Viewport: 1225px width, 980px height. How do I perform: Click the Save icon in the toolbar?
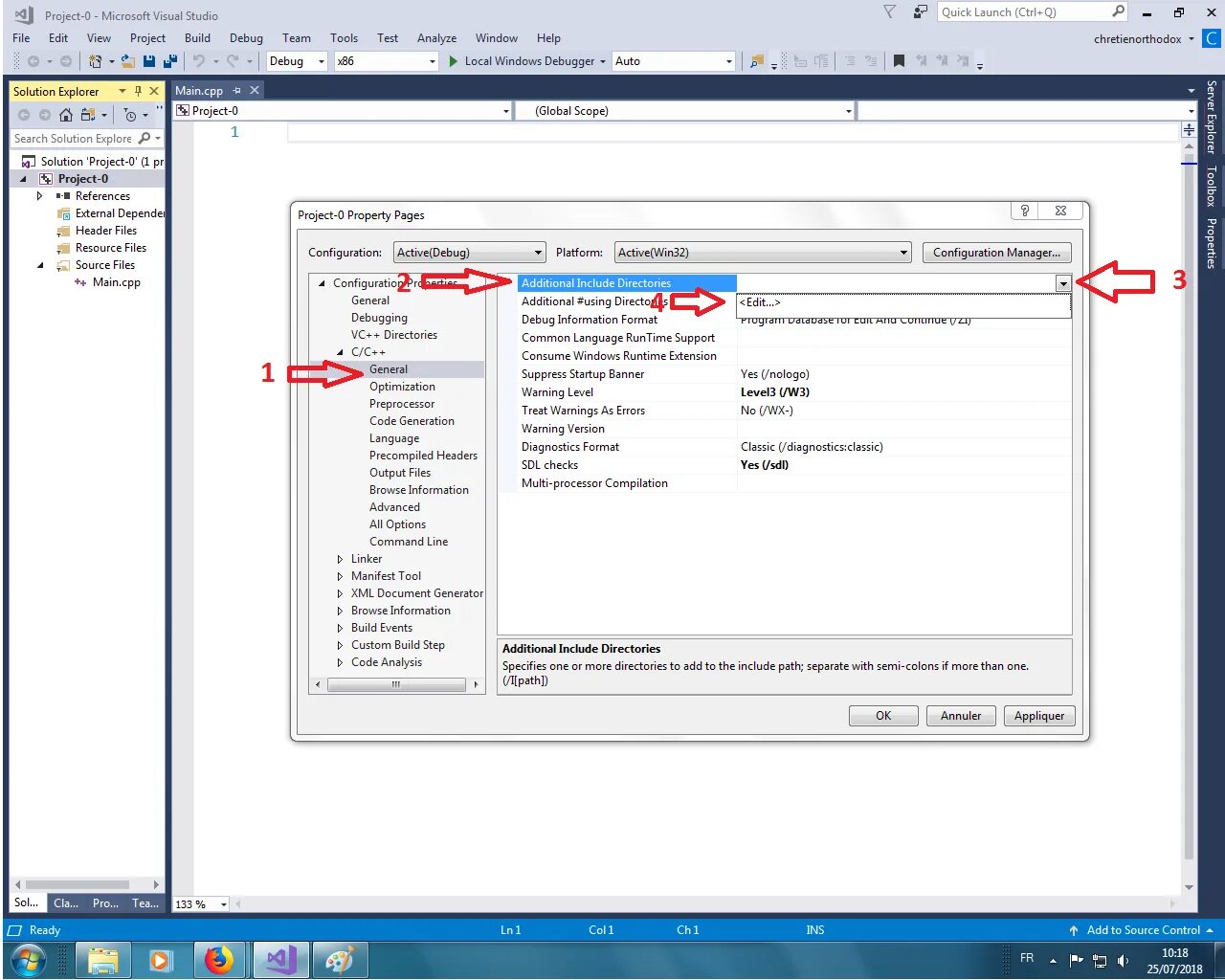point(149,60)
